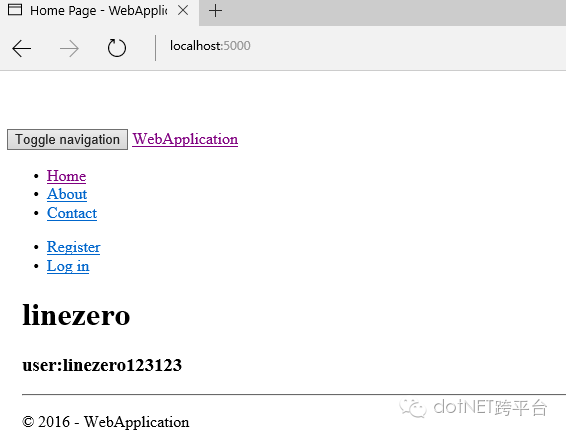Viewport: 566px width, 435px height.
Task: Click the linezero heading text
Action: 76,315
